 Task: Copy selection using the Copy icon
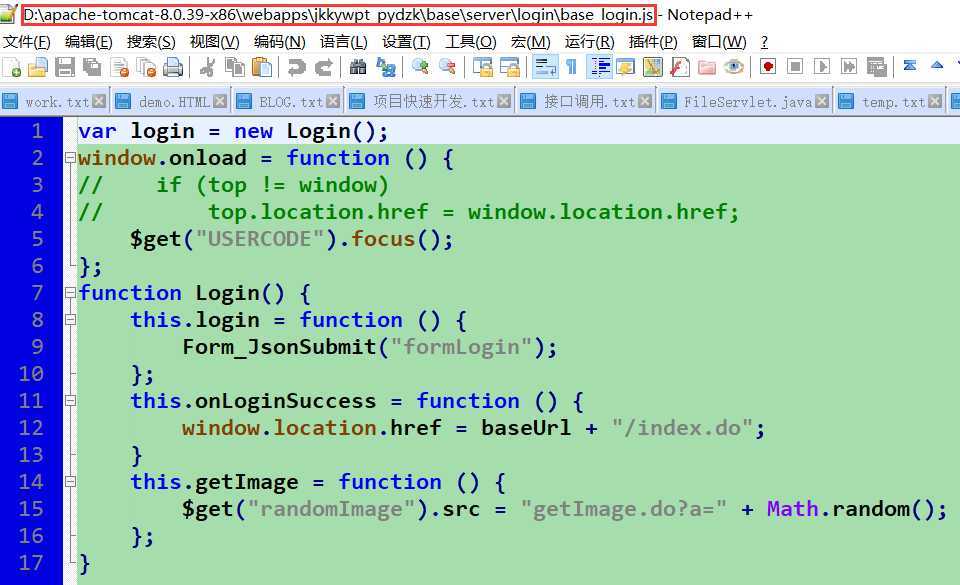(x=234, y=67)
